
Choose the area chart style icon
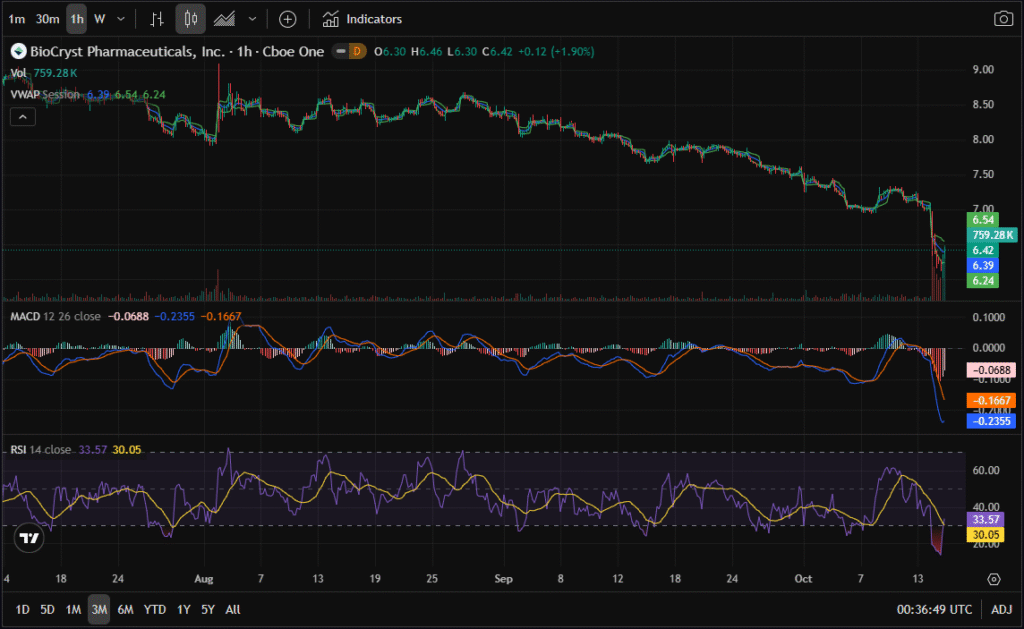click(x=226, y=19)
